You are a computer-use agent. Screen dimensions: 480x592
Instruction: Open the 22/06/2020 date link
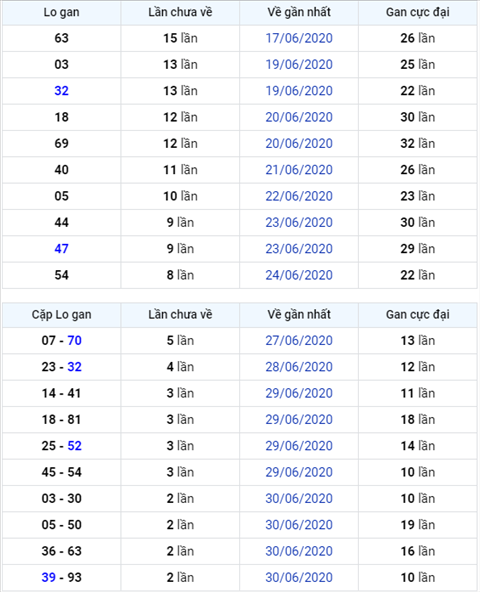click(299, 196)
